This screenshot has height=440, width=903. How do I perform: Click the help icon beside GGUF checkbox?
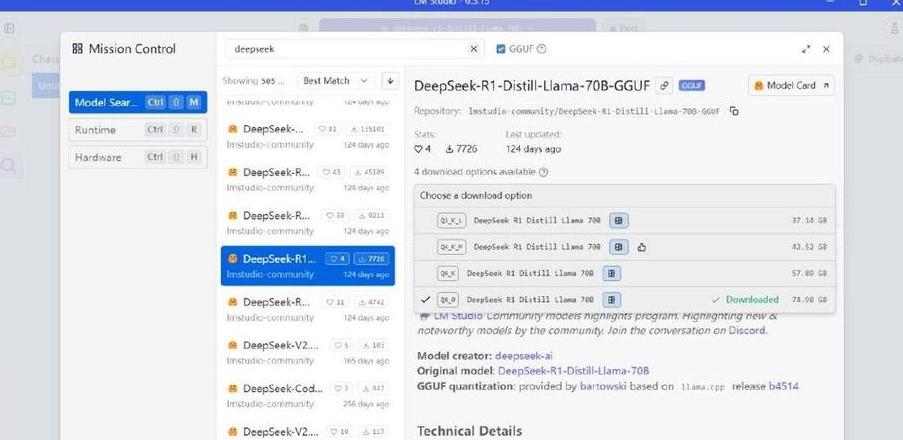(x=541, y=49)
